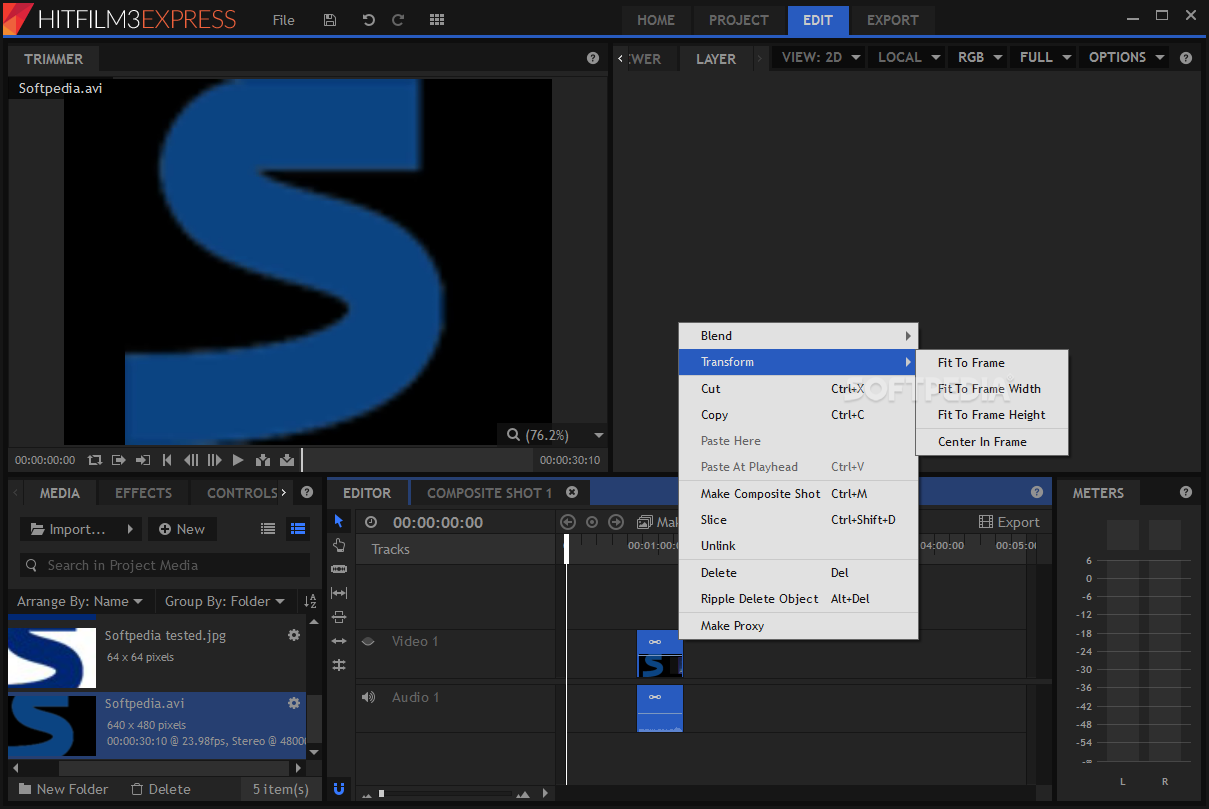Click the Insert clip icon in Trimmer

pos(263,460)
